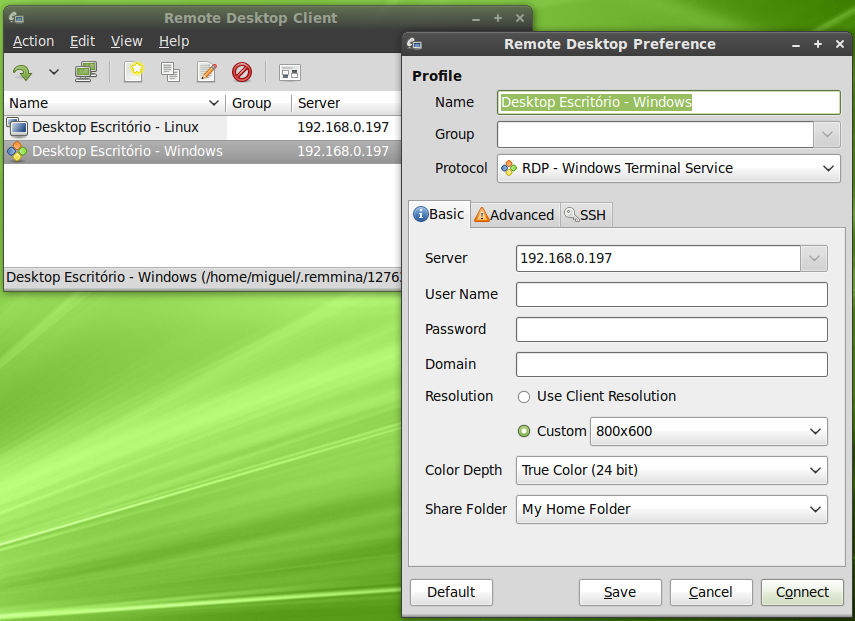Open the Action menu

[x=32, y=41]
